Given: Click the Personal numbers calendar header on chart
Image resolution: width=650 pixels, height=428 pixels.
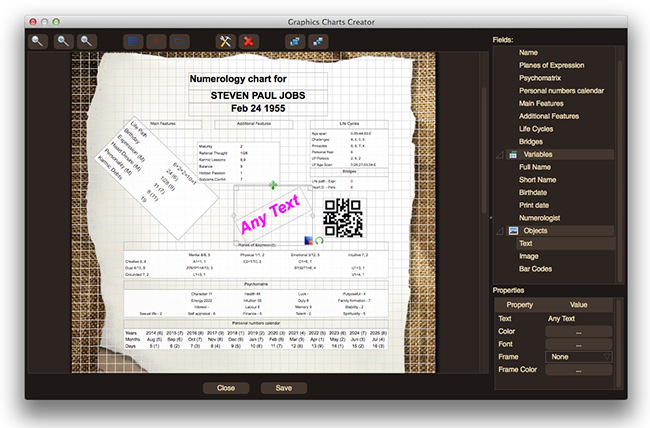Looking at the screenshot, I should [x=256, y=323].
